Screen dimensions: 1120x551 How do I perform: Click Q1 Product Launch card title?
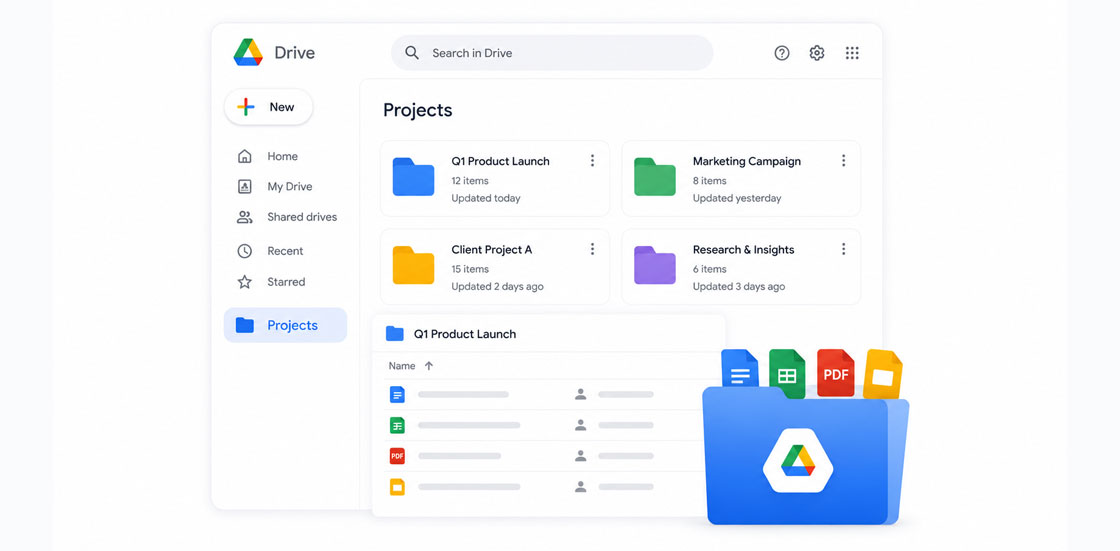click(501, 162)
